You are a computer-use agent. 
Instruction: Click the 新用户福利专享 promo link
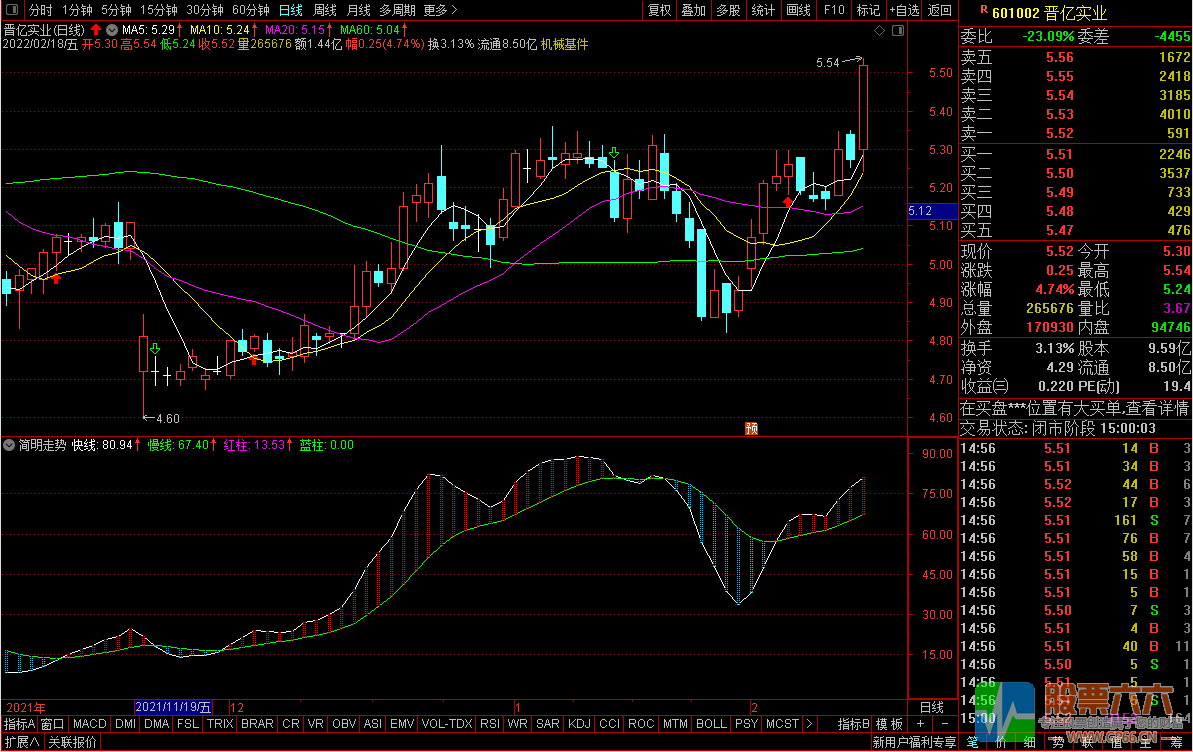[x=915, y=742]
